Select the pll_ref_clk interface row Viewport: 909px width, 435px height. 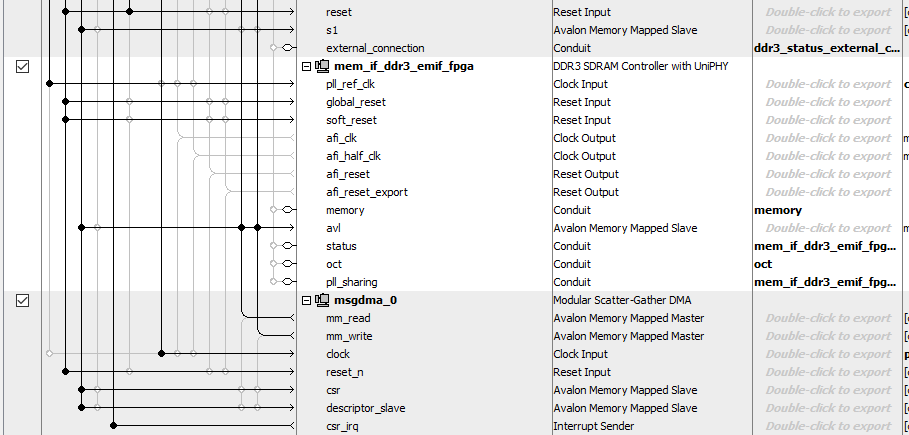(350, 84)
